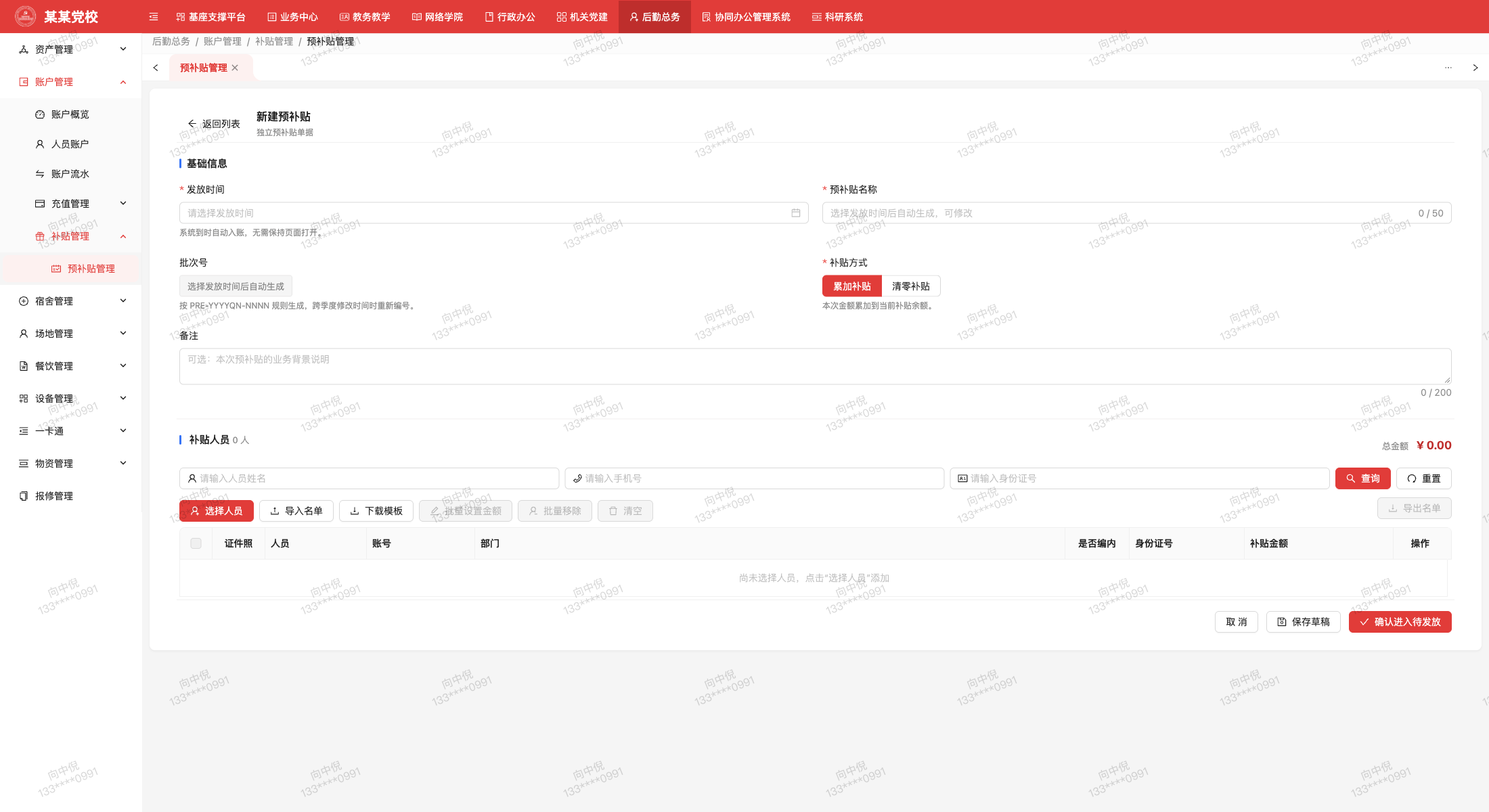
Task: Open the 协同办公管理系统 top menu
Action: tap(746, 17)
